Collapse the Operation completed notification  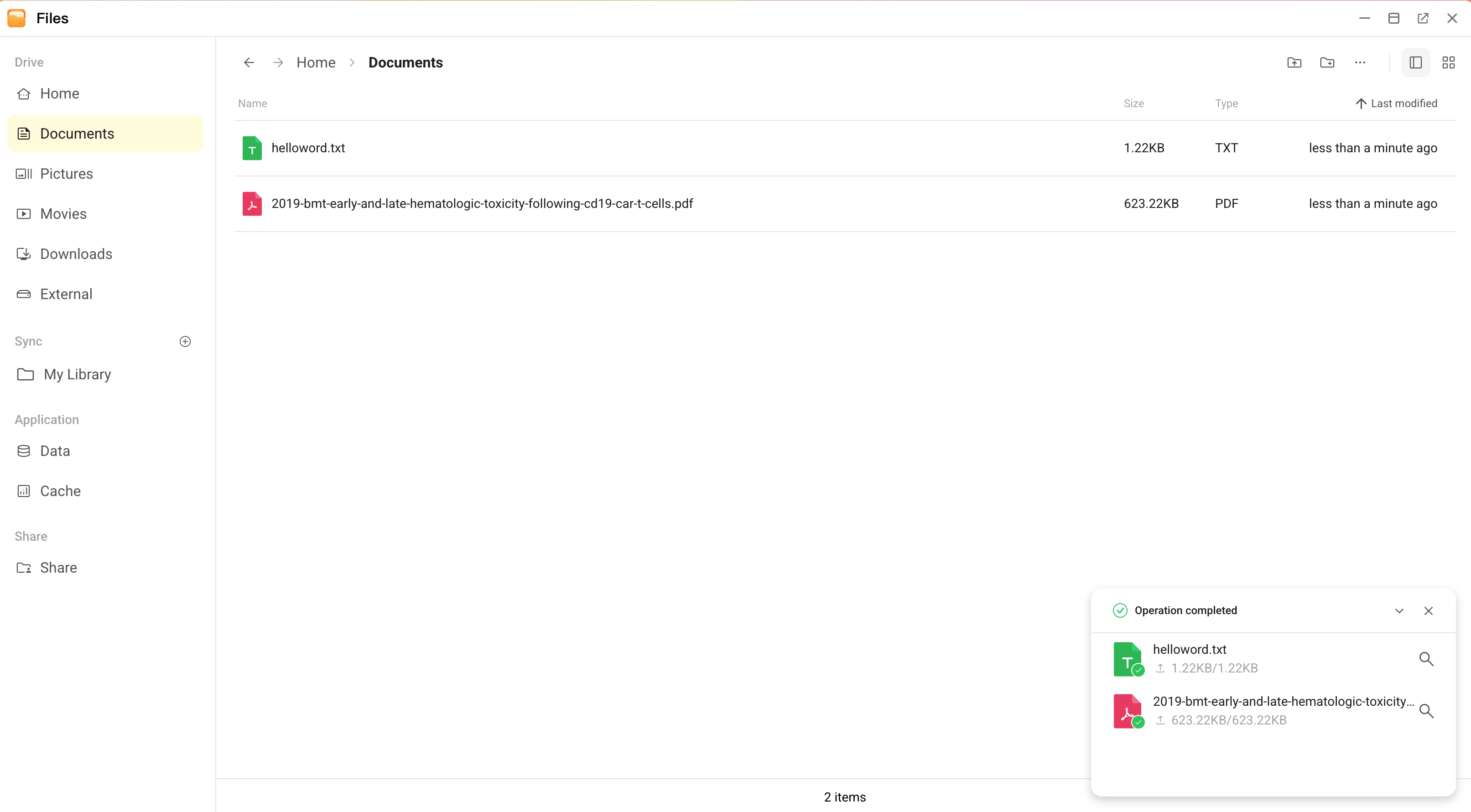pos(1399,610)
